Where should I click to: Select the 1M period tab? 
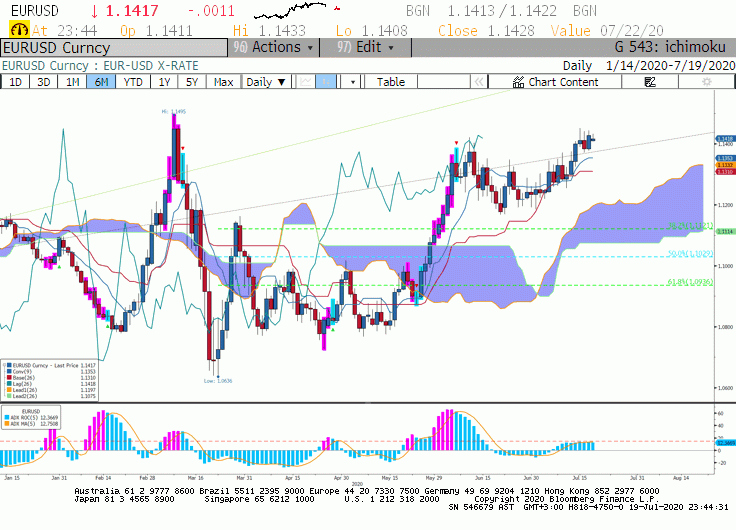pyautogui.click(x=72, y=82)
